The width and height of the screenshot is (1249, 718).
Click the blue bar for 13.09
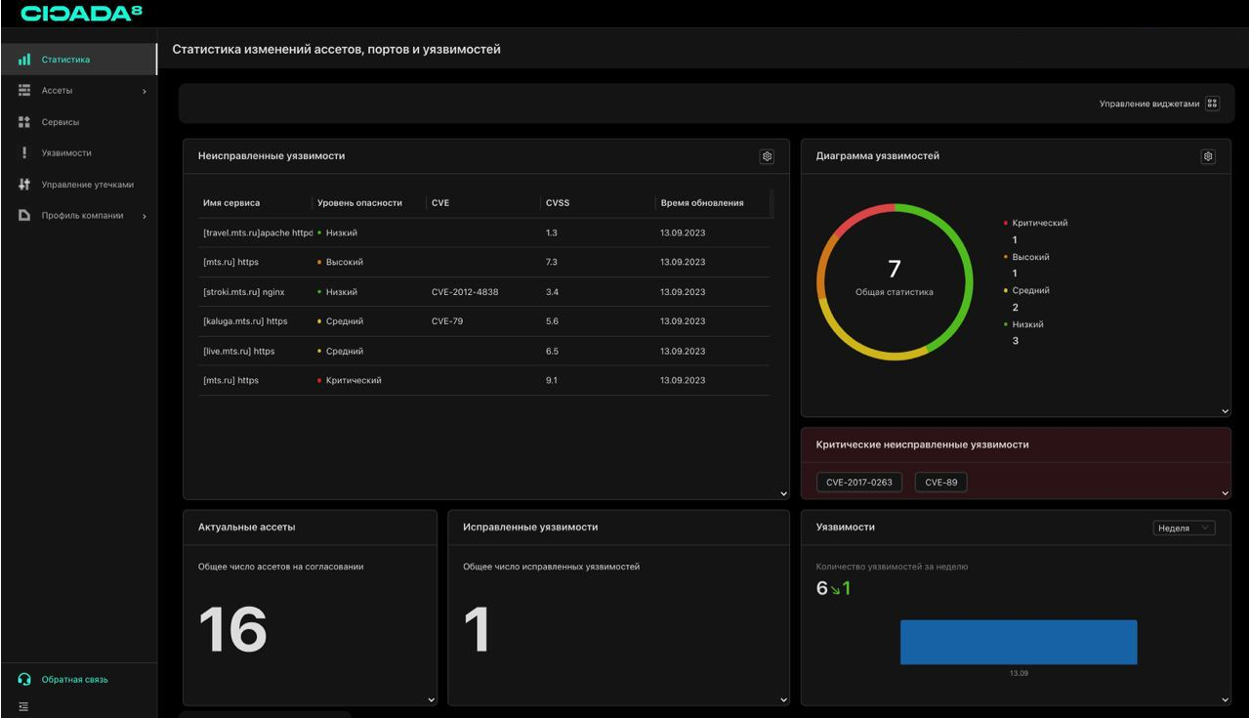pos(1018,642)
